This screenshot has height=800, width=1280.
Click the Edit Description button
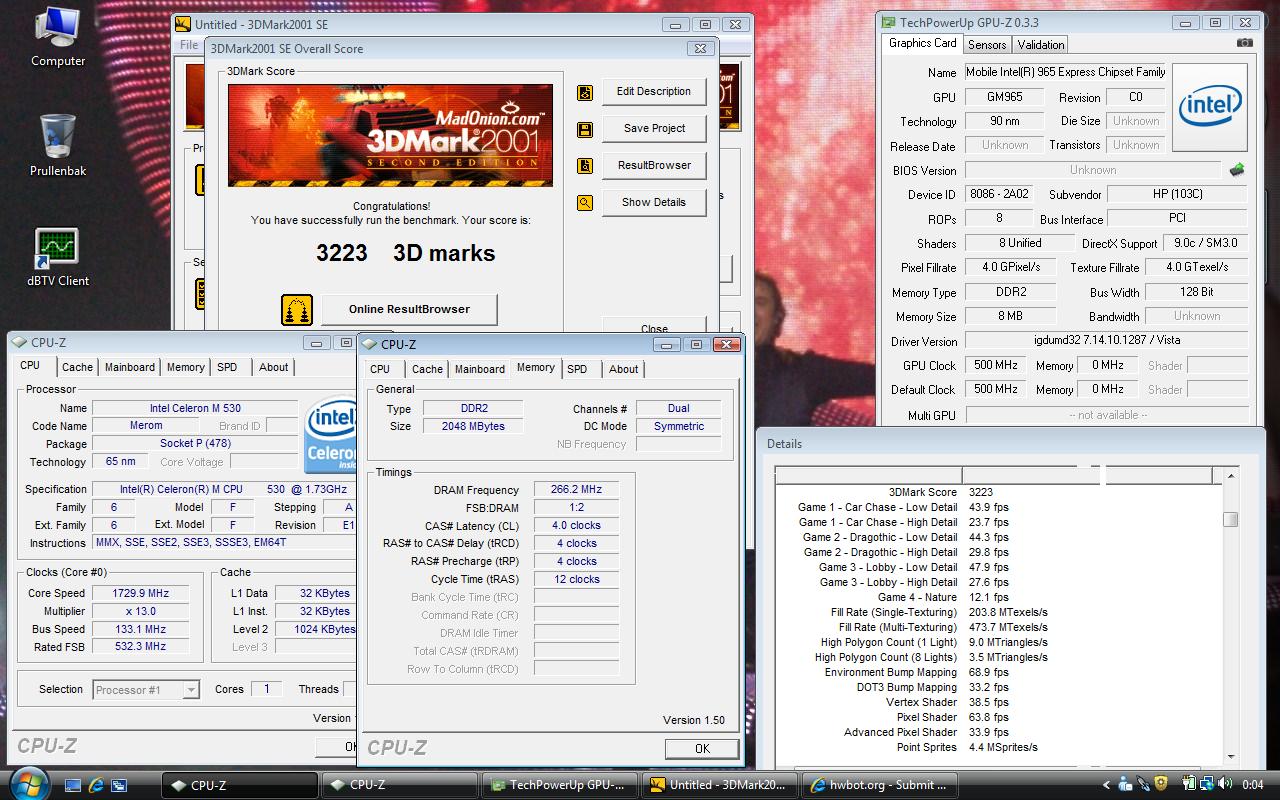654,92
